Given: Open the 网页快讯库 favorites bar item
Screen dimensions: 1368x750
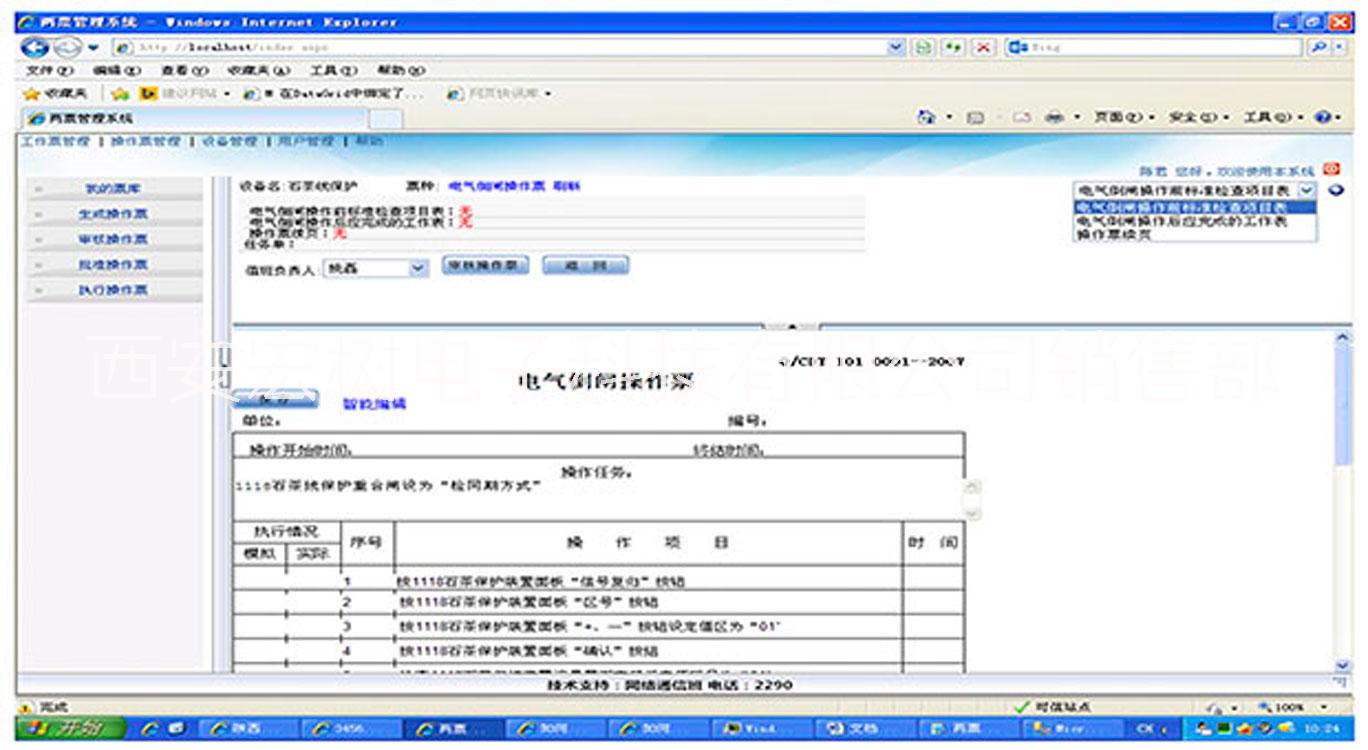Looking at the screenshot, I should pos(499,93).
